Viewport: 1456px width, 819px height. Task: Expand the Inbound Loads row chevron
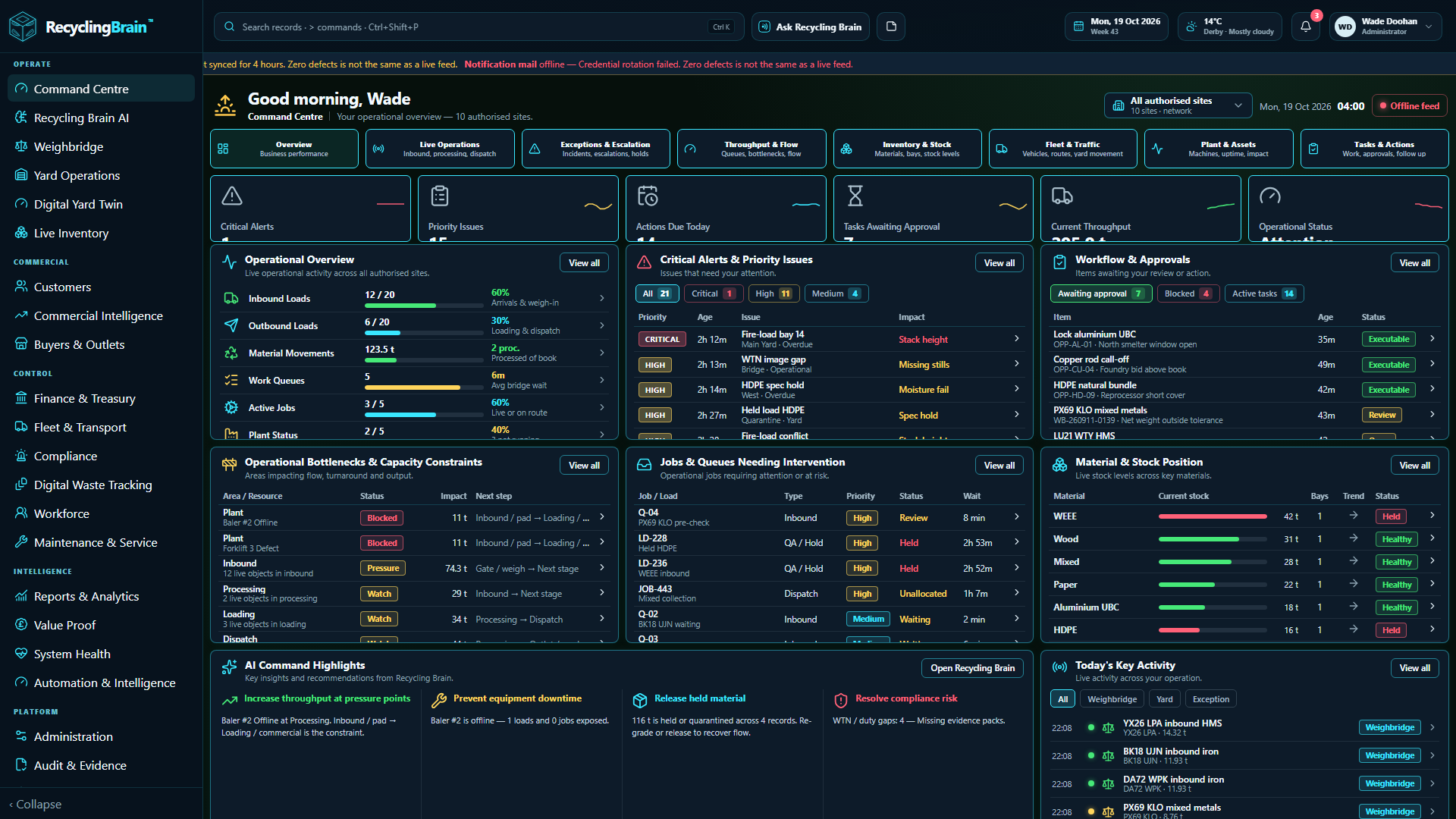(602, 298)
